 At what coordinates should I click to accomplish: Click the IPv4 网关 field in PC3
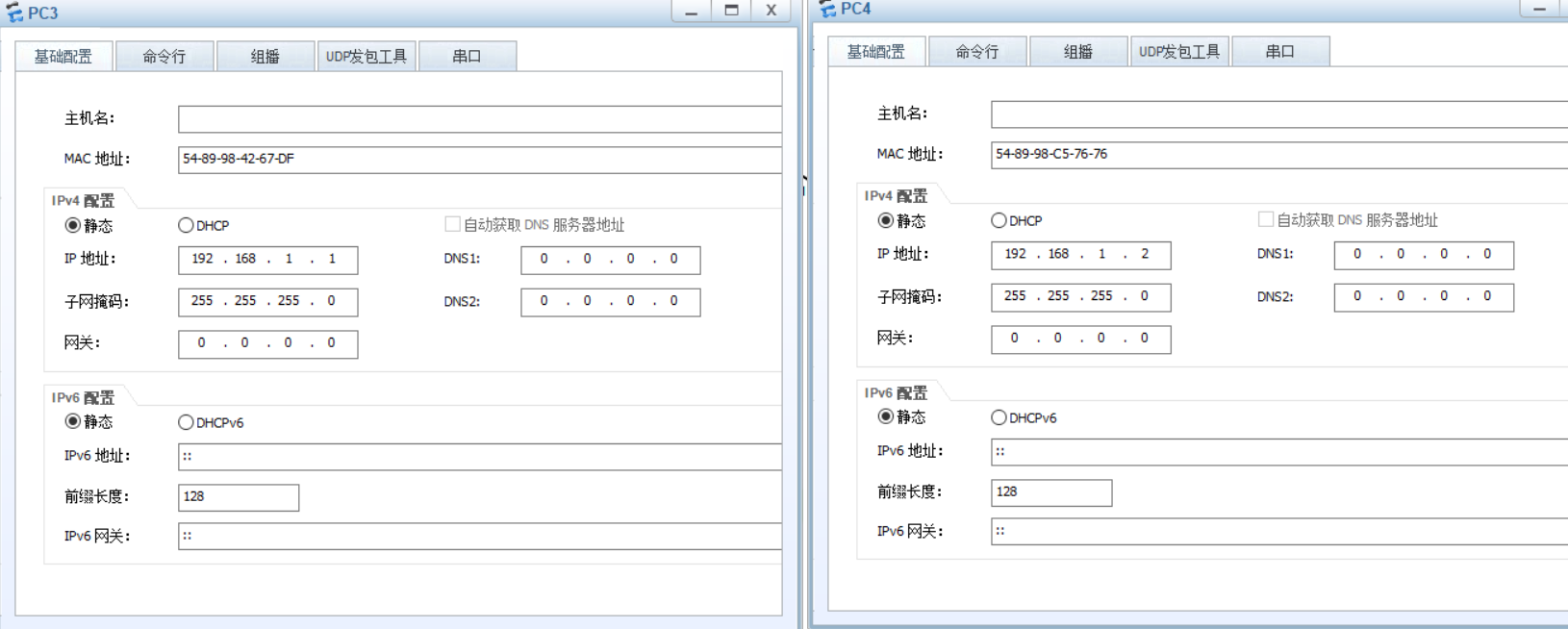click(x=268, y=343)
